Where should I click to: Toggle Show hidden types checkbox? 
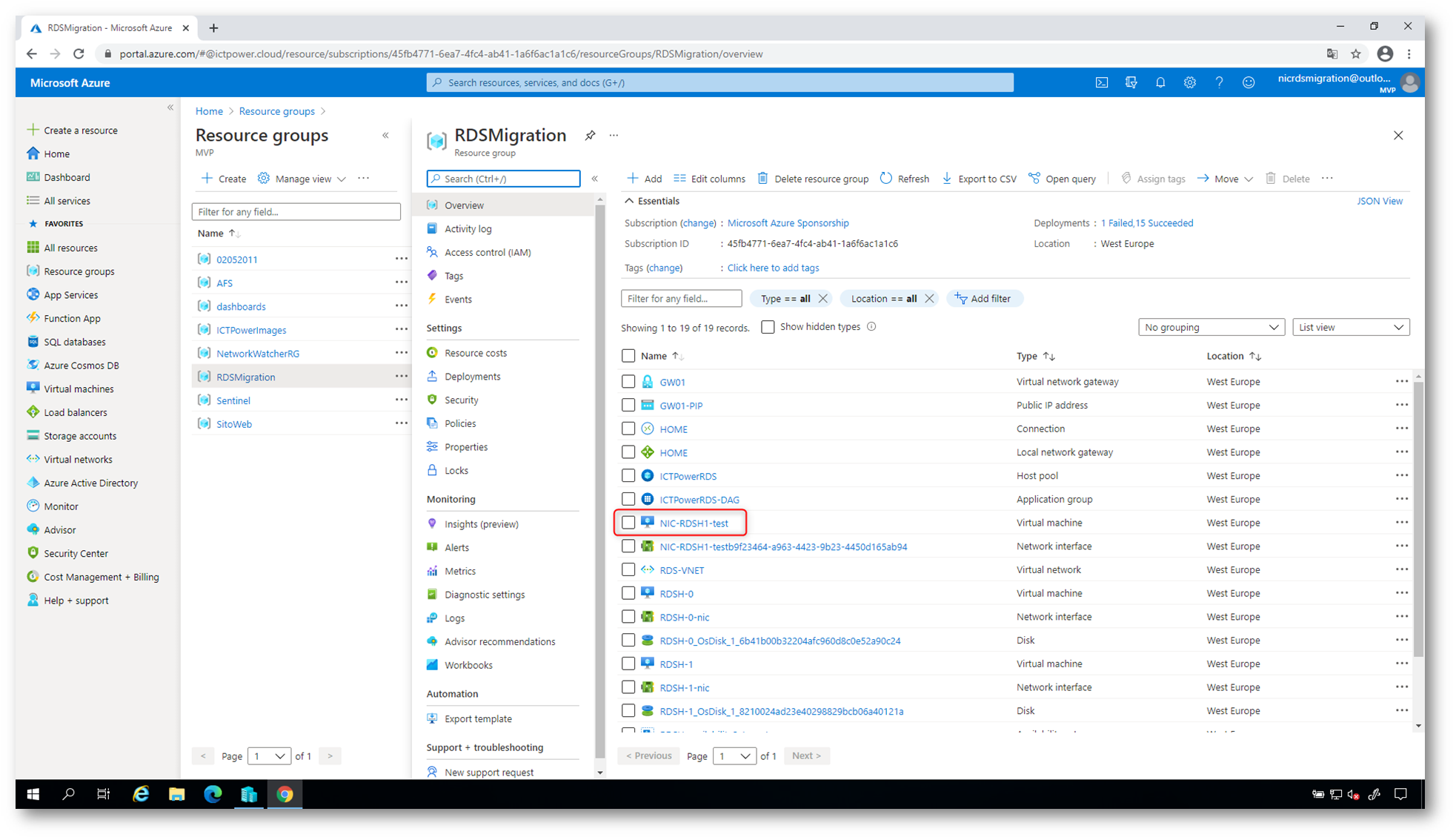click(768, 326)
